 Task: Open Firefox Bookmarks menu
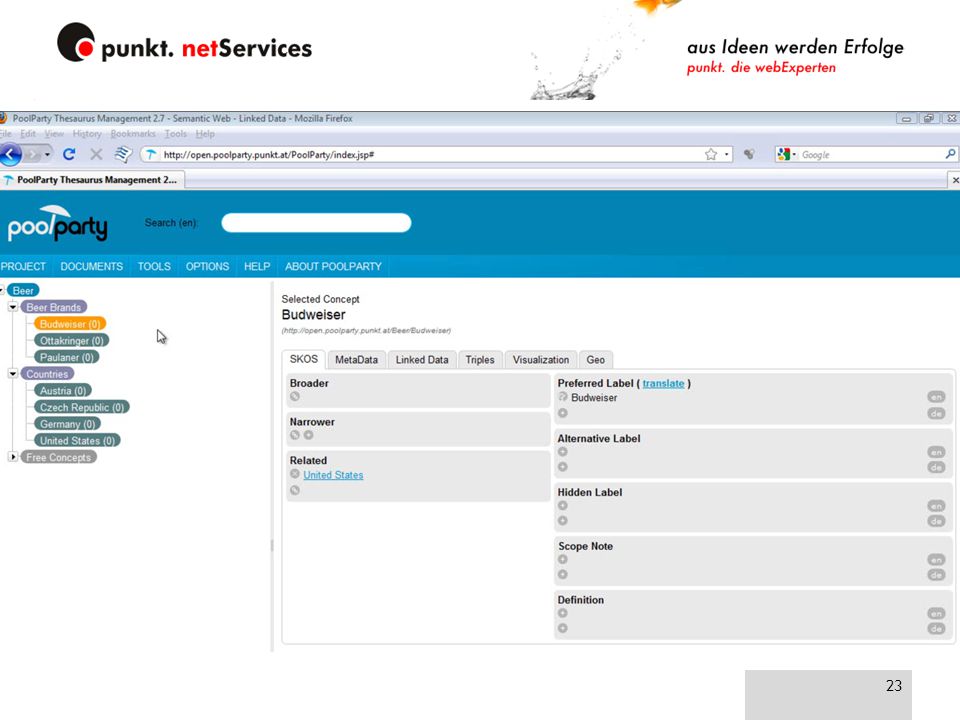coord(133,134)
